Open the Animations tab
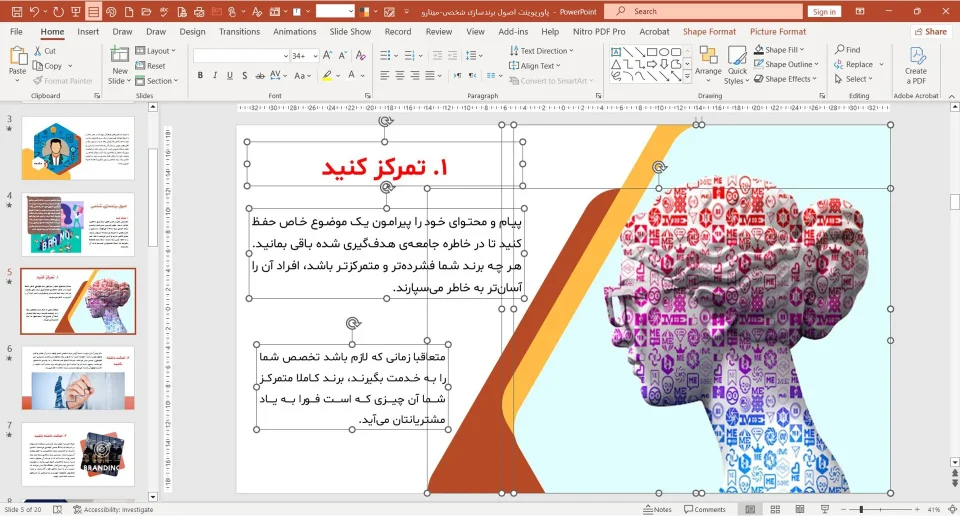This screenshot has width=960, height=516. point(294,32)
